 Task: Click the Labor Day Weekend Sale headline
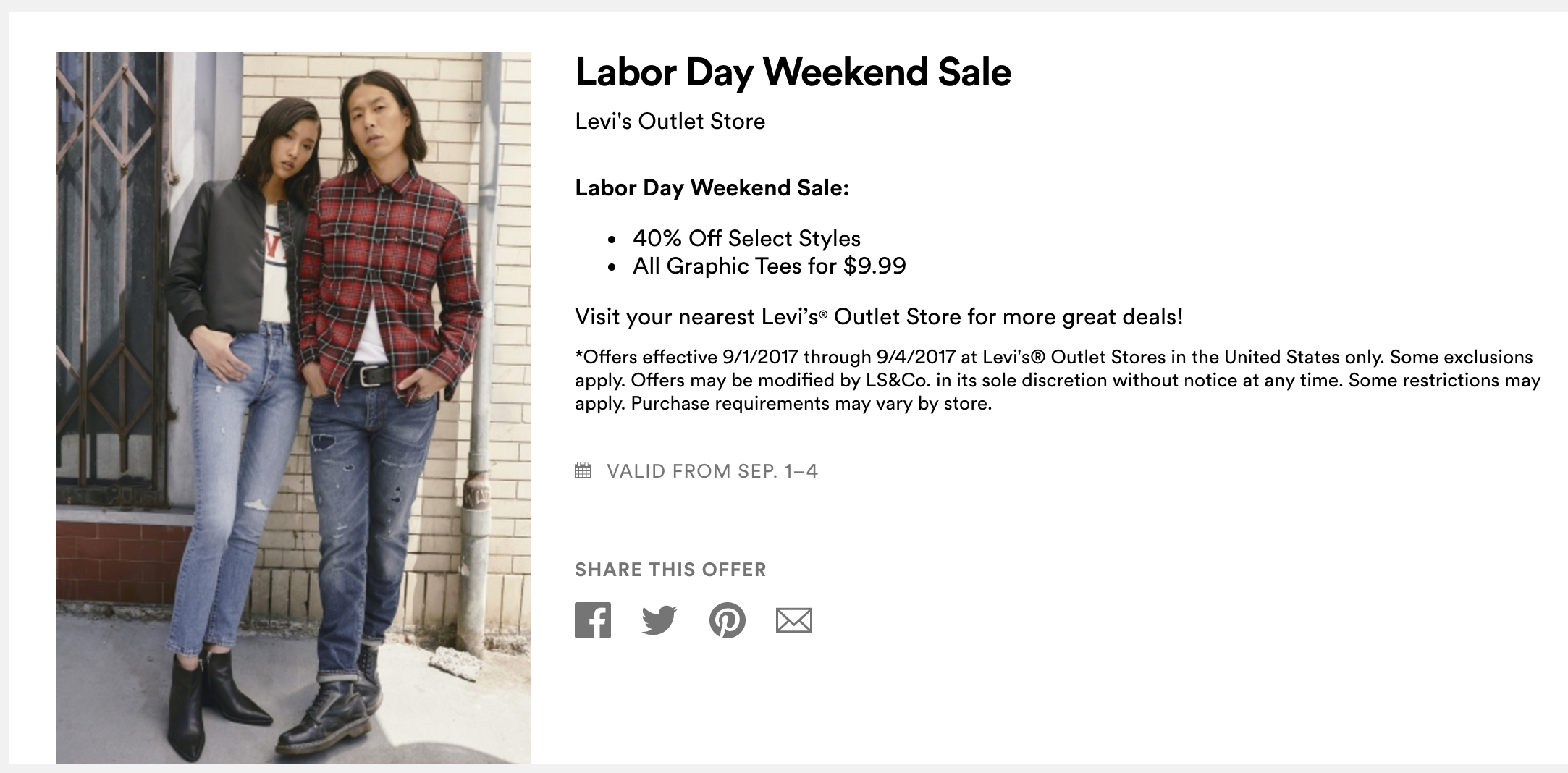tap(793, 72)
